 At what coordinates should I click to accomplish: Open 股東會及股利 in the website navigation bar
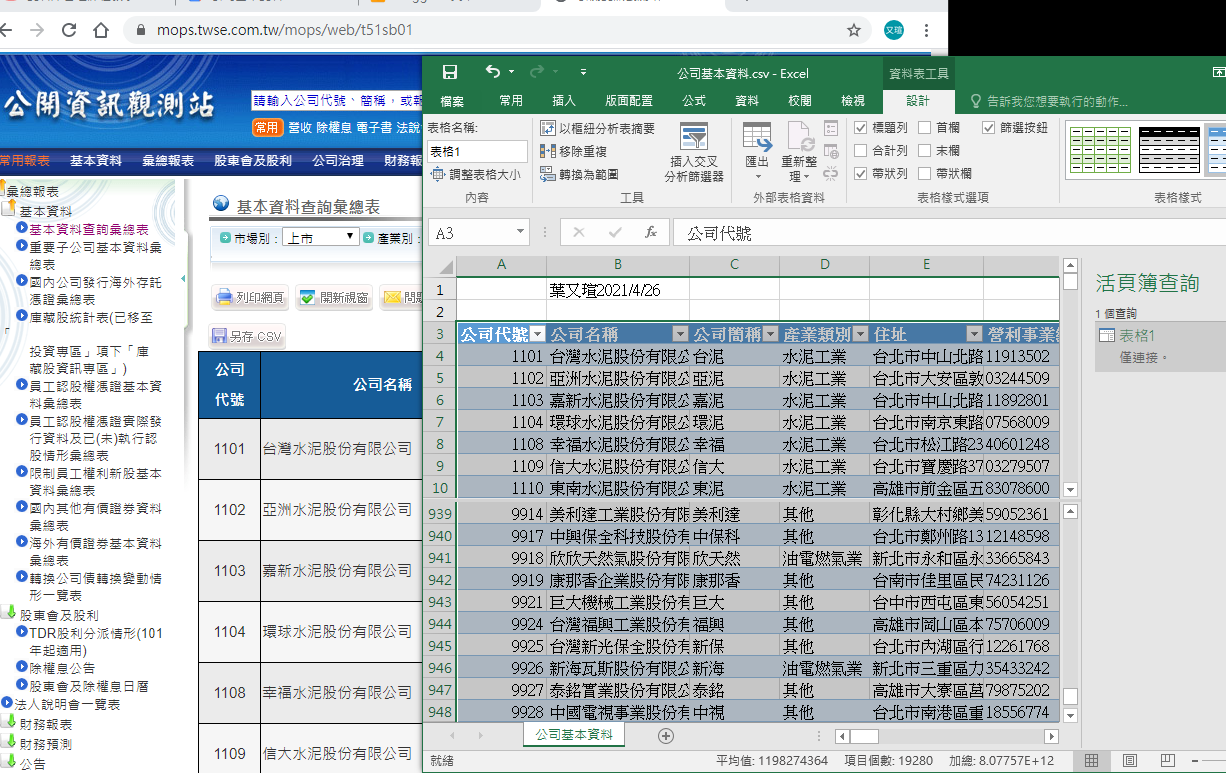click(x=253, y=160)
